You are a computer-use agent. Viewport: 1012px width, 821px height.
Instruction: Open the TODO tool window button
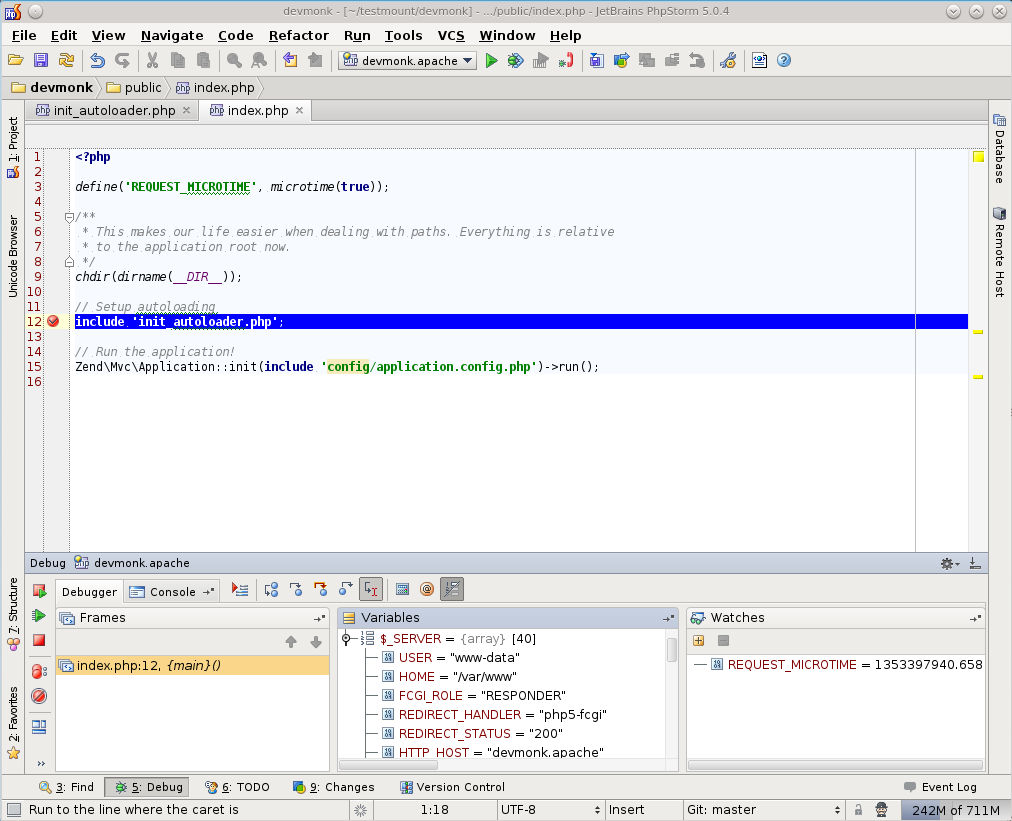pos(237,787)
